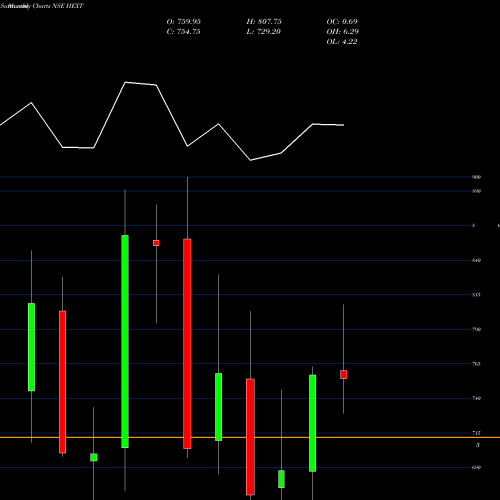The height and width of the screenshot is (500, 500).
Task: Click the white line chart's highest peak
Action: click(x=126, y=82)
